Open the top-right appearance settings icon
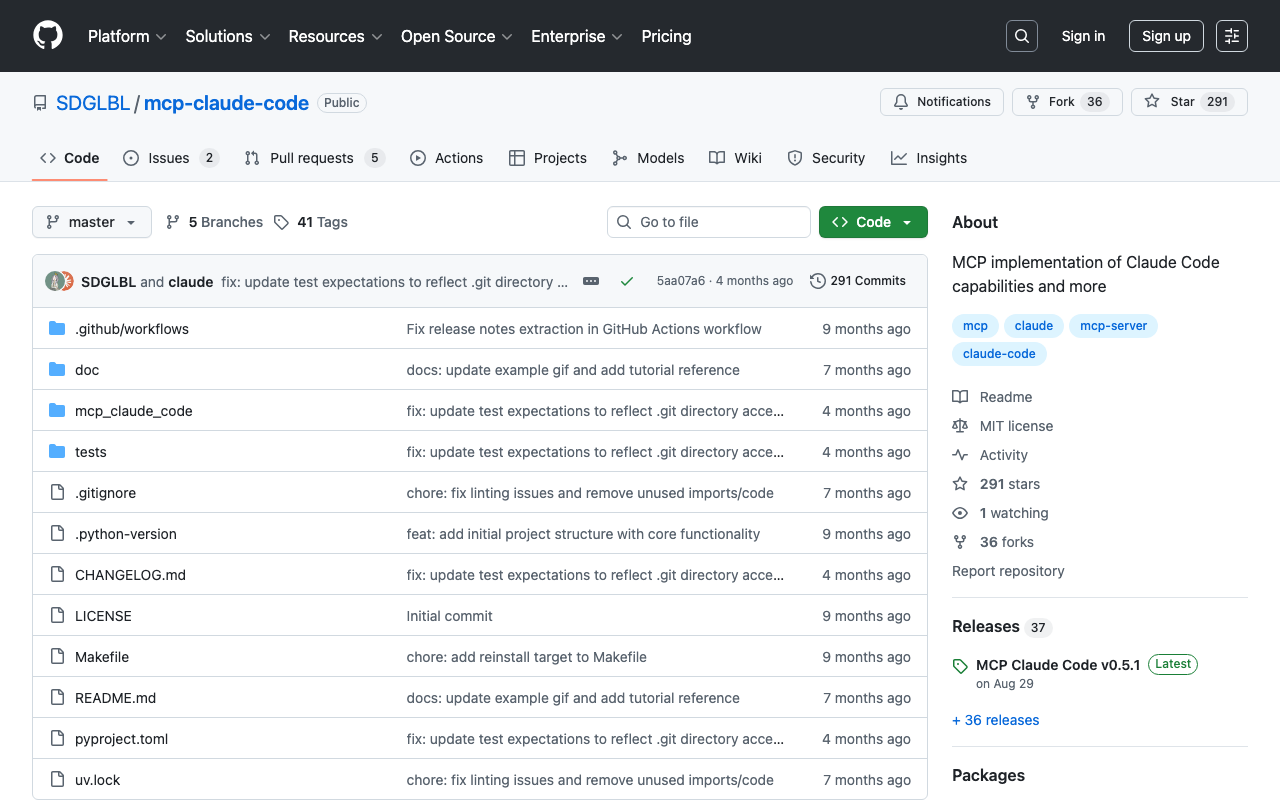 [x=1231, y=36]
